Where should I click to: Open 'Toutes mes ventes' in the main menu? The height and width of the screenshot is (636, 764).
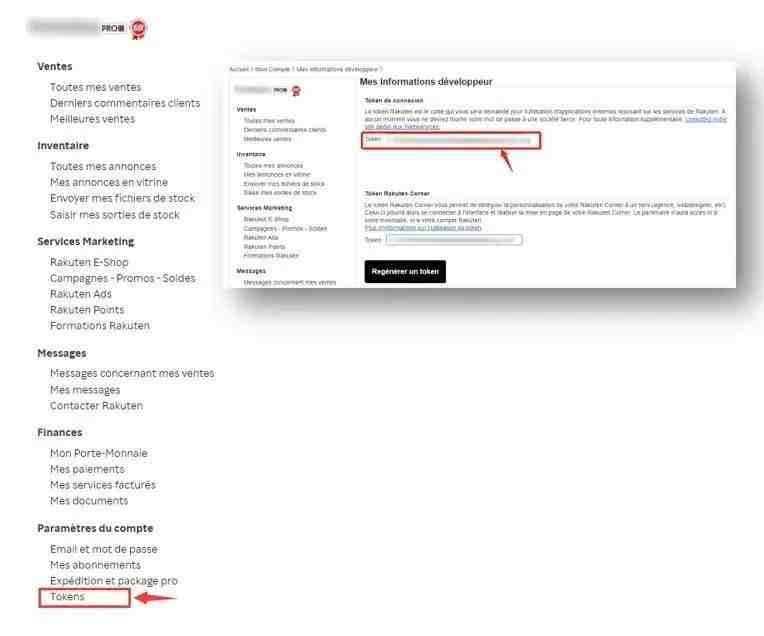96,87
